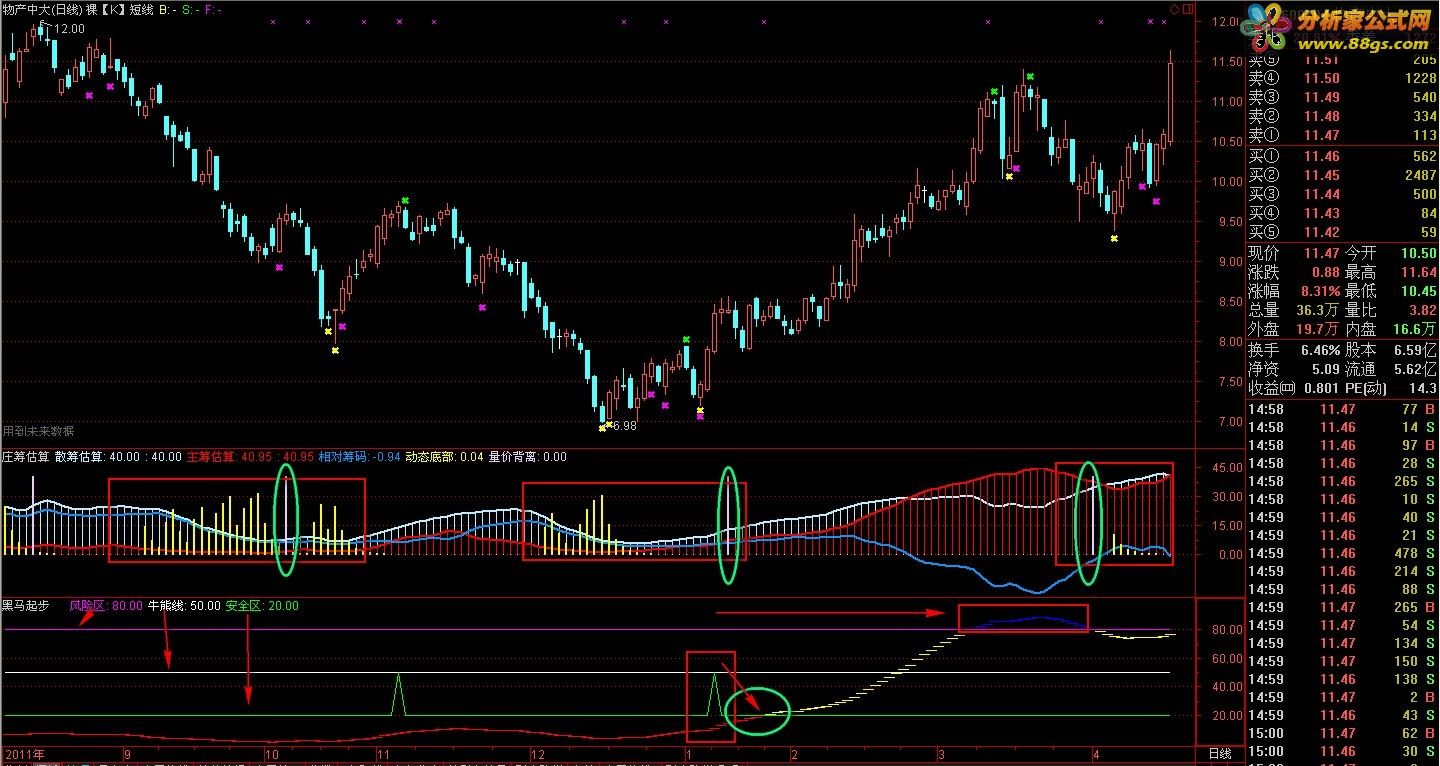Click the 股本 6.59亿 quote value

click(1417, 350)
